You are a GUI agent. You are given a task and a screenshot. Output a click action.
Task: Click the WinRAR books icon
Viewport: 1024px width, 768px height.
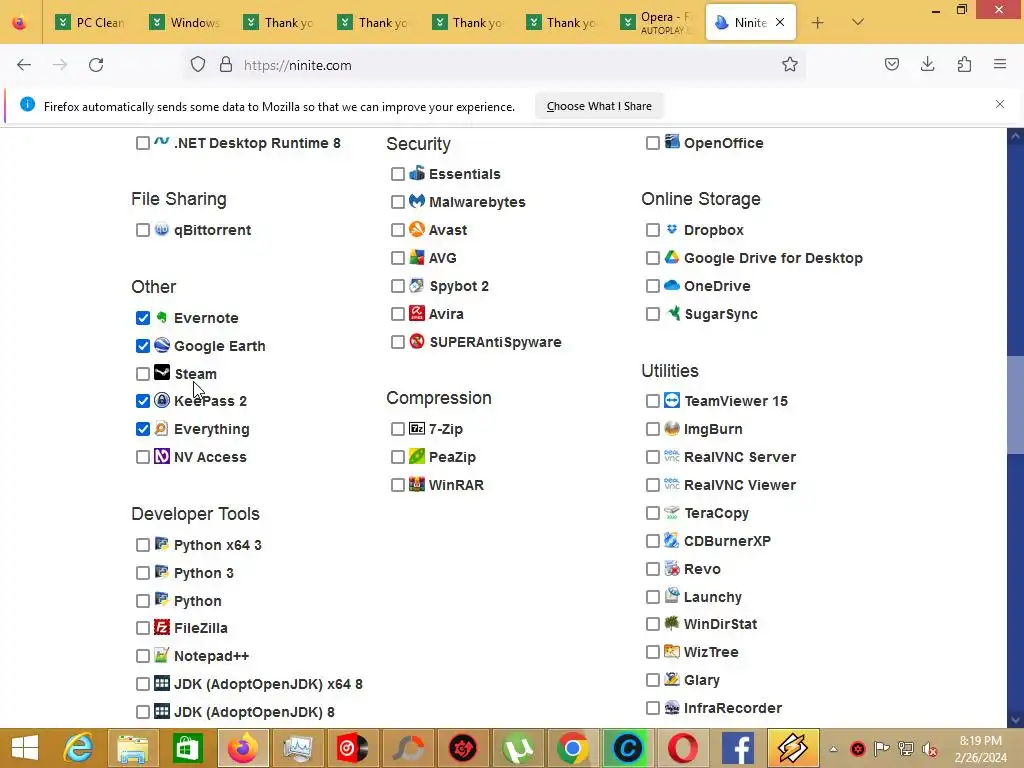coord(417,485)
